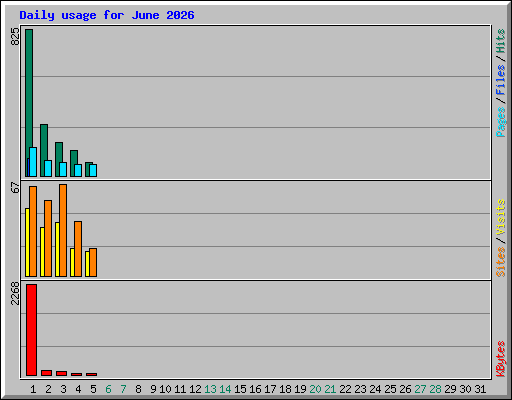Click day 5 on the date axis
The image size is (512, 400).
point(93,389)
